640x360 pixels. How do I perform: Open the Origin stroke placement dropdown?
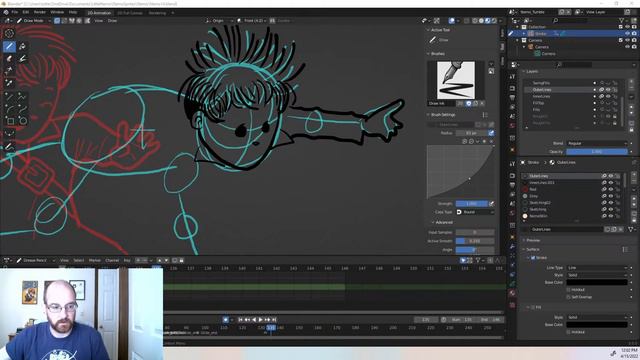219,20
